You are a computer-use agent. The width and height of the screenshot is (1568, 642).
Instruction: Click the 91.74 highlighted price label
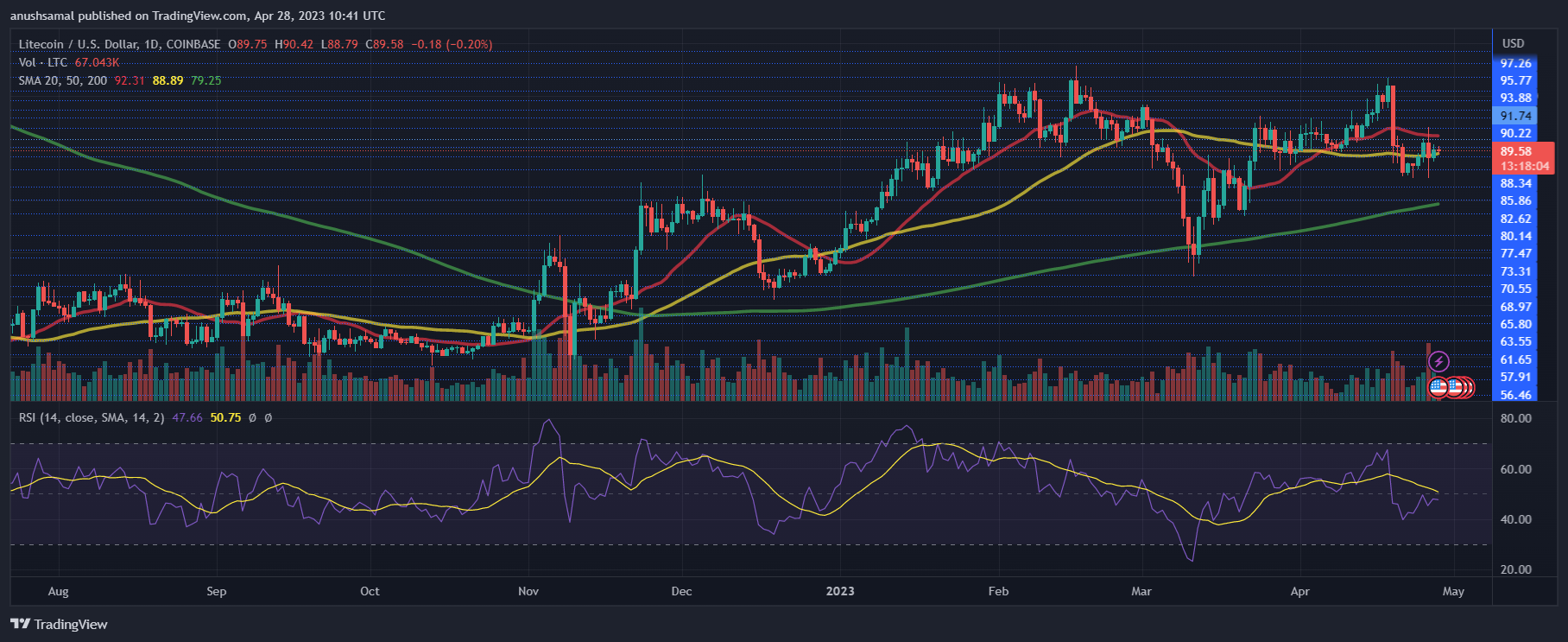click(1515, 116)
